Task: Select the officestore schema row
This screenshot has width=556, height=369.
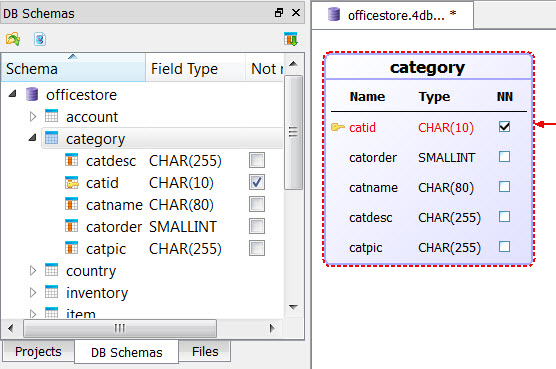Action: tap(81, 95)
